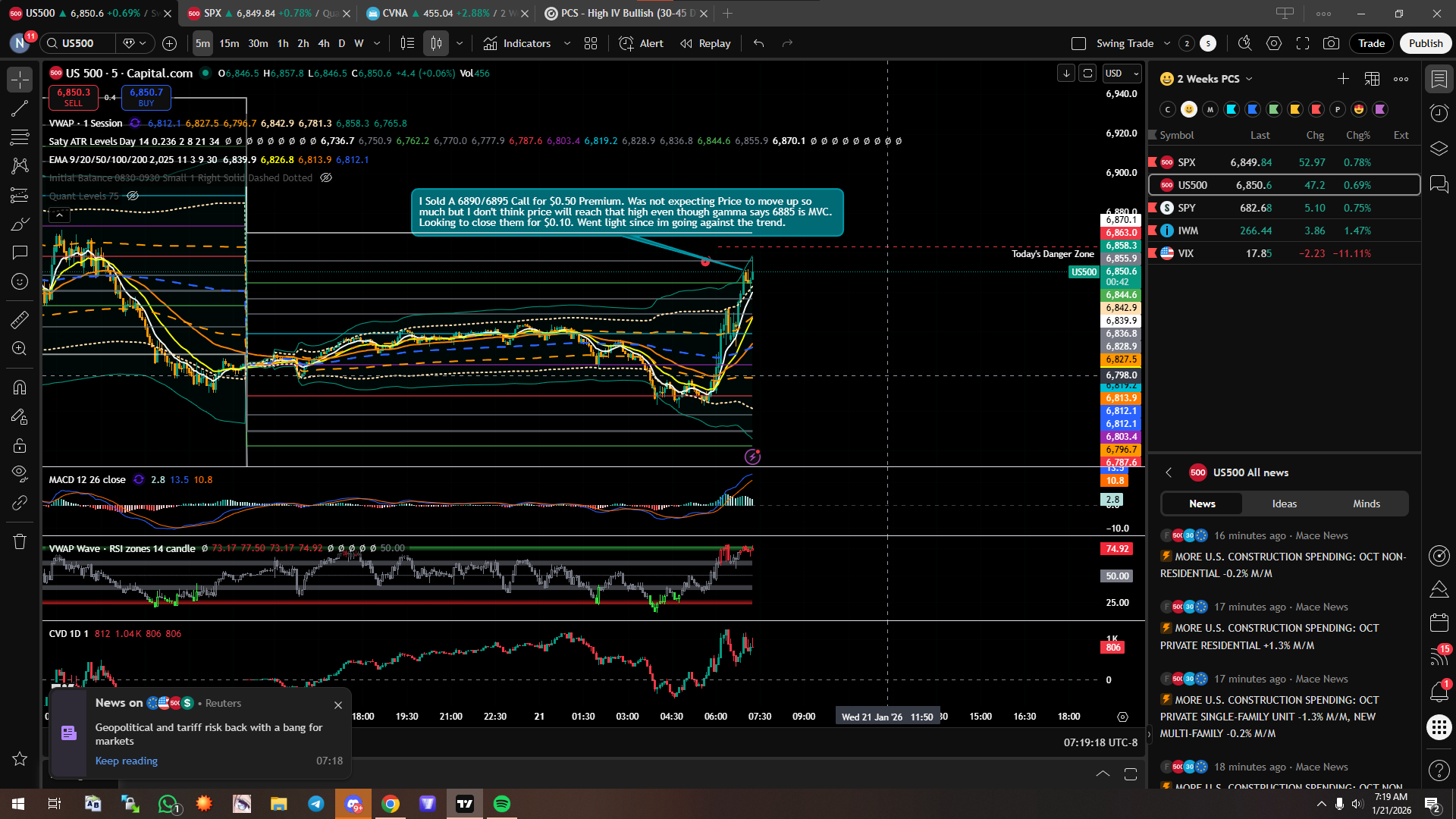
Task: Show hidden Quant Levels 75 indicator
Action: click(x=133, y=196)
